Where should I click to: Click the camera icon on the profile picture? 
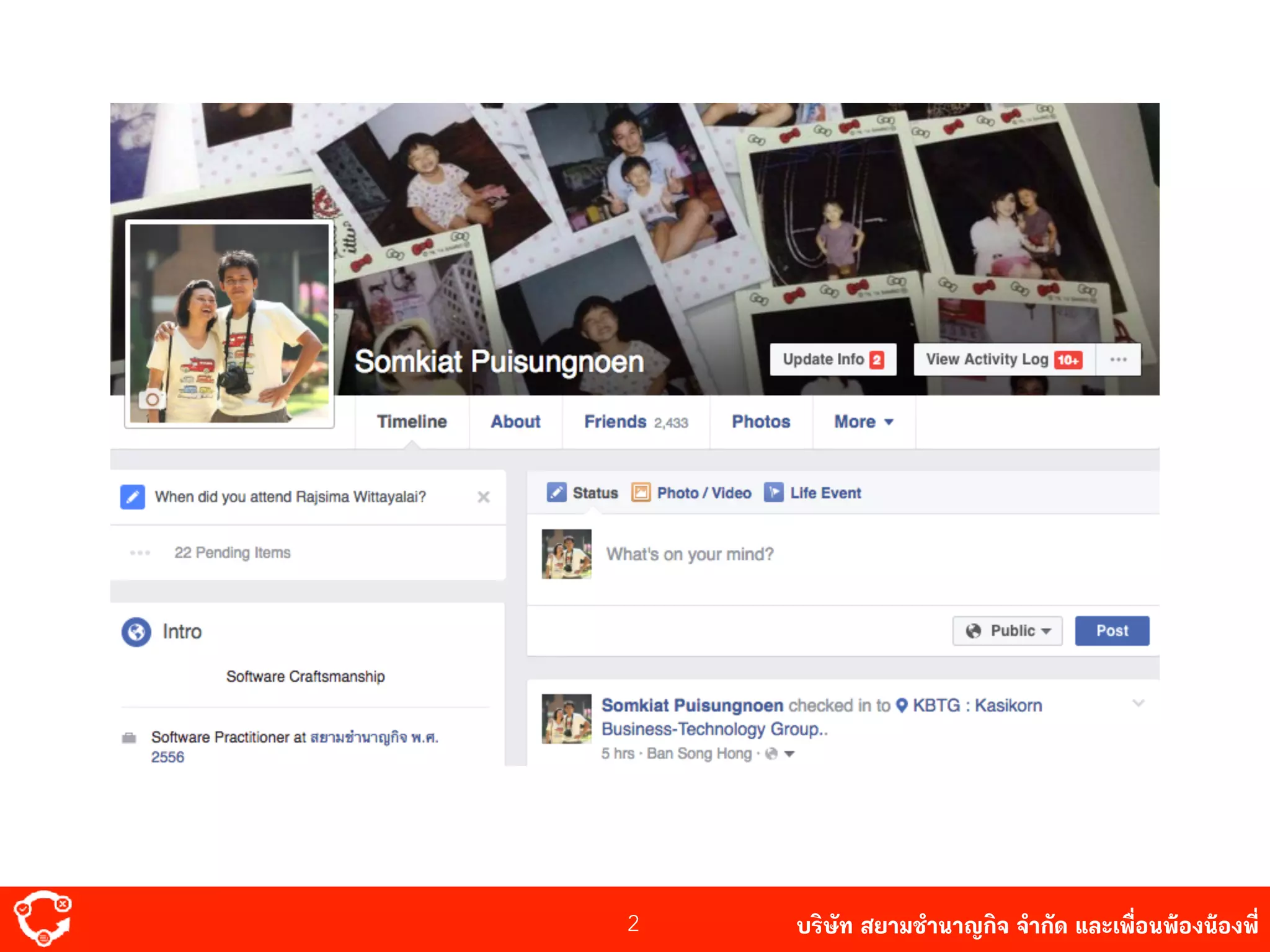151,400
